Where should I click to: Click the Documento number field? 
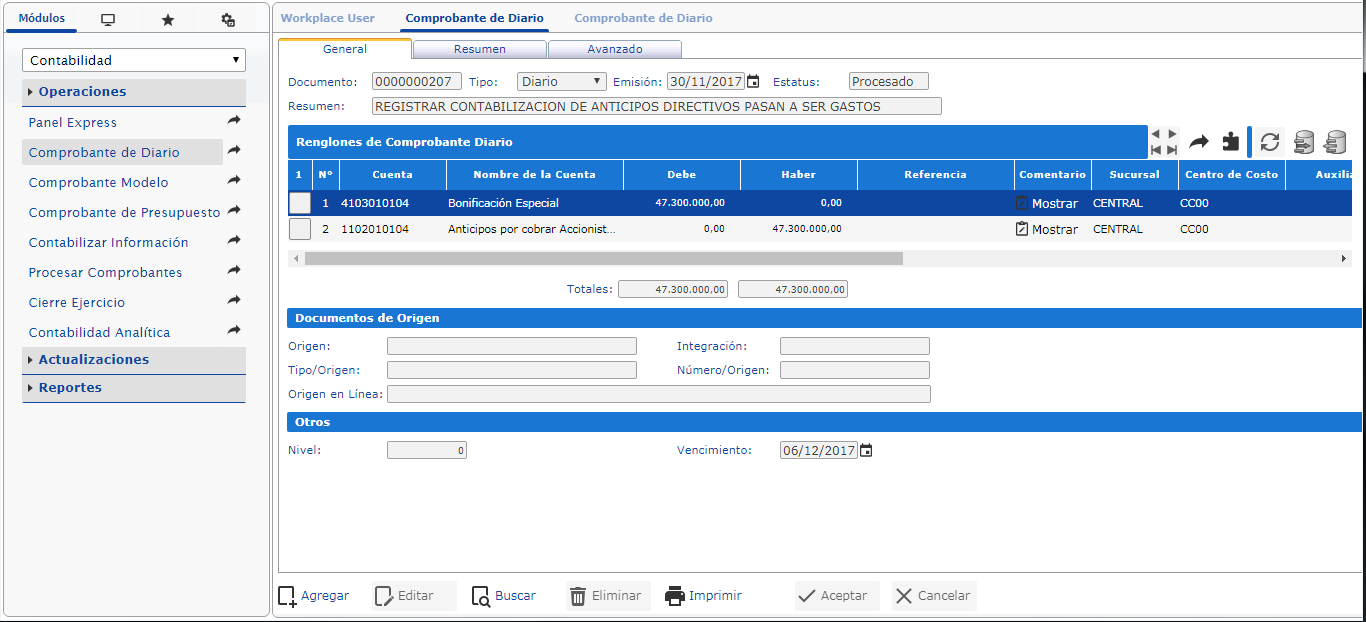[417, 82]
